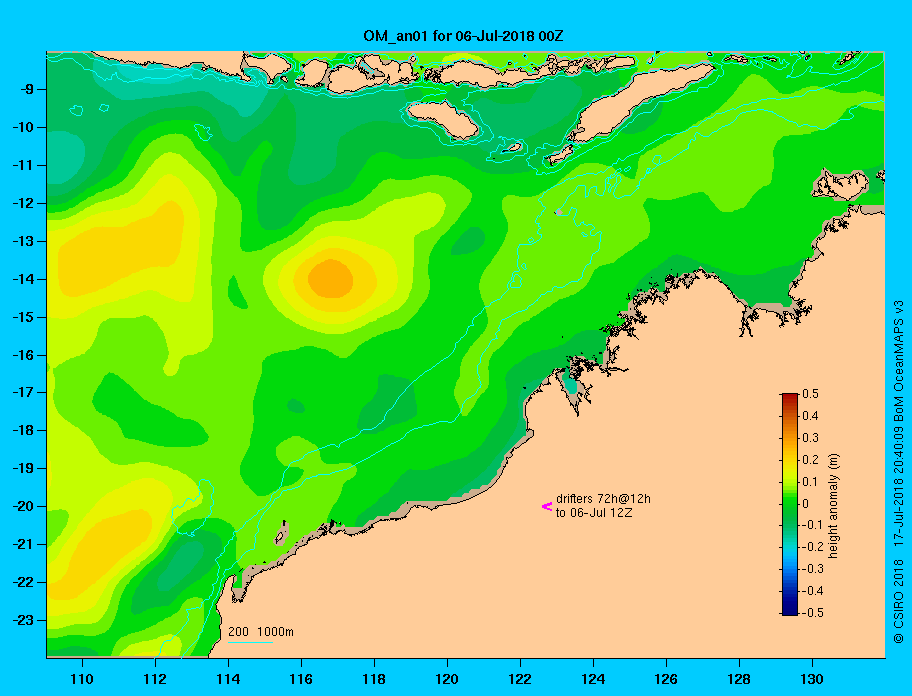
Task: Click the negative colorbar value '-0.1'
Action: [813, 525]
